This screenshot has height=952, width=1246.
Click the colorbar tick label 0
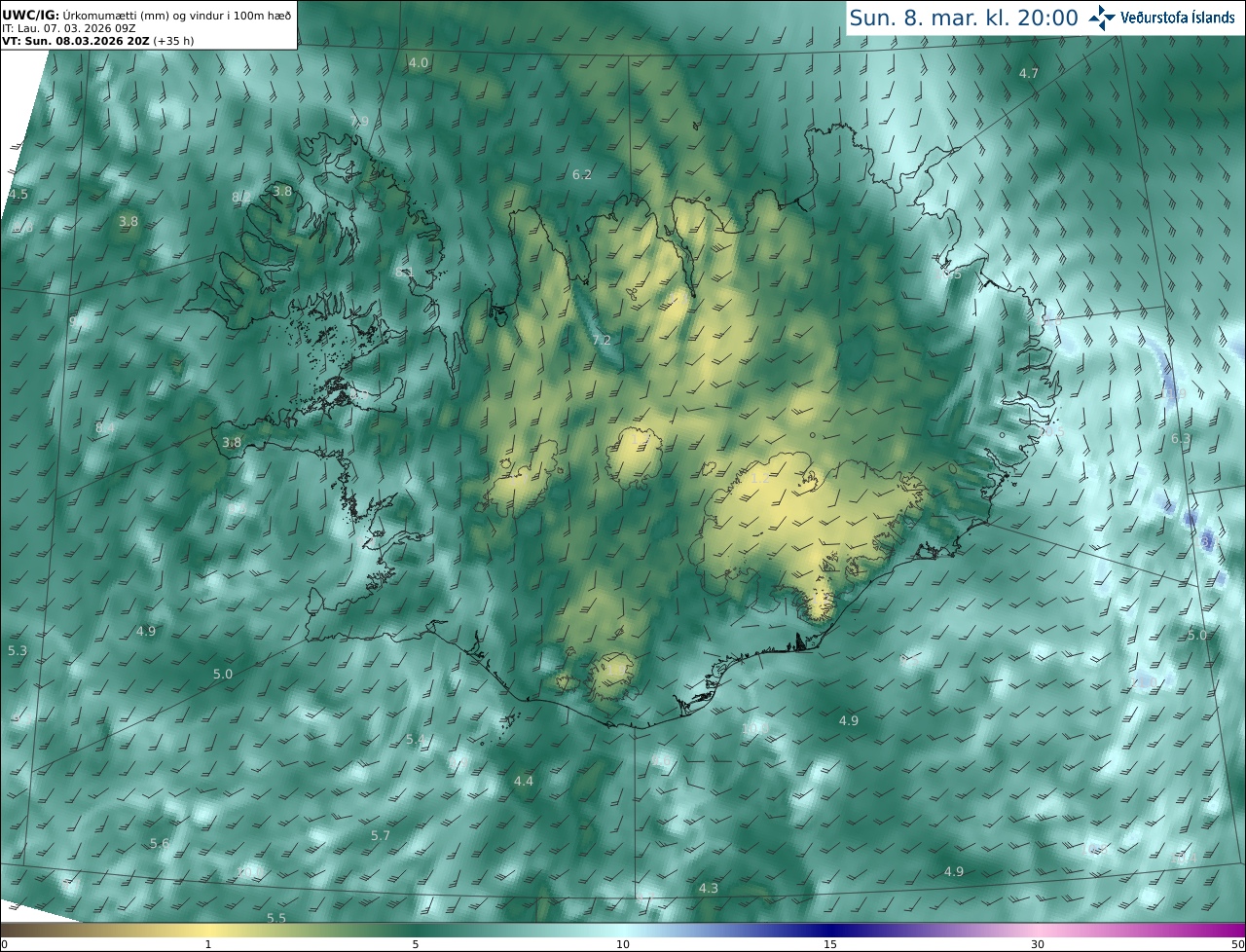point(4,944)
